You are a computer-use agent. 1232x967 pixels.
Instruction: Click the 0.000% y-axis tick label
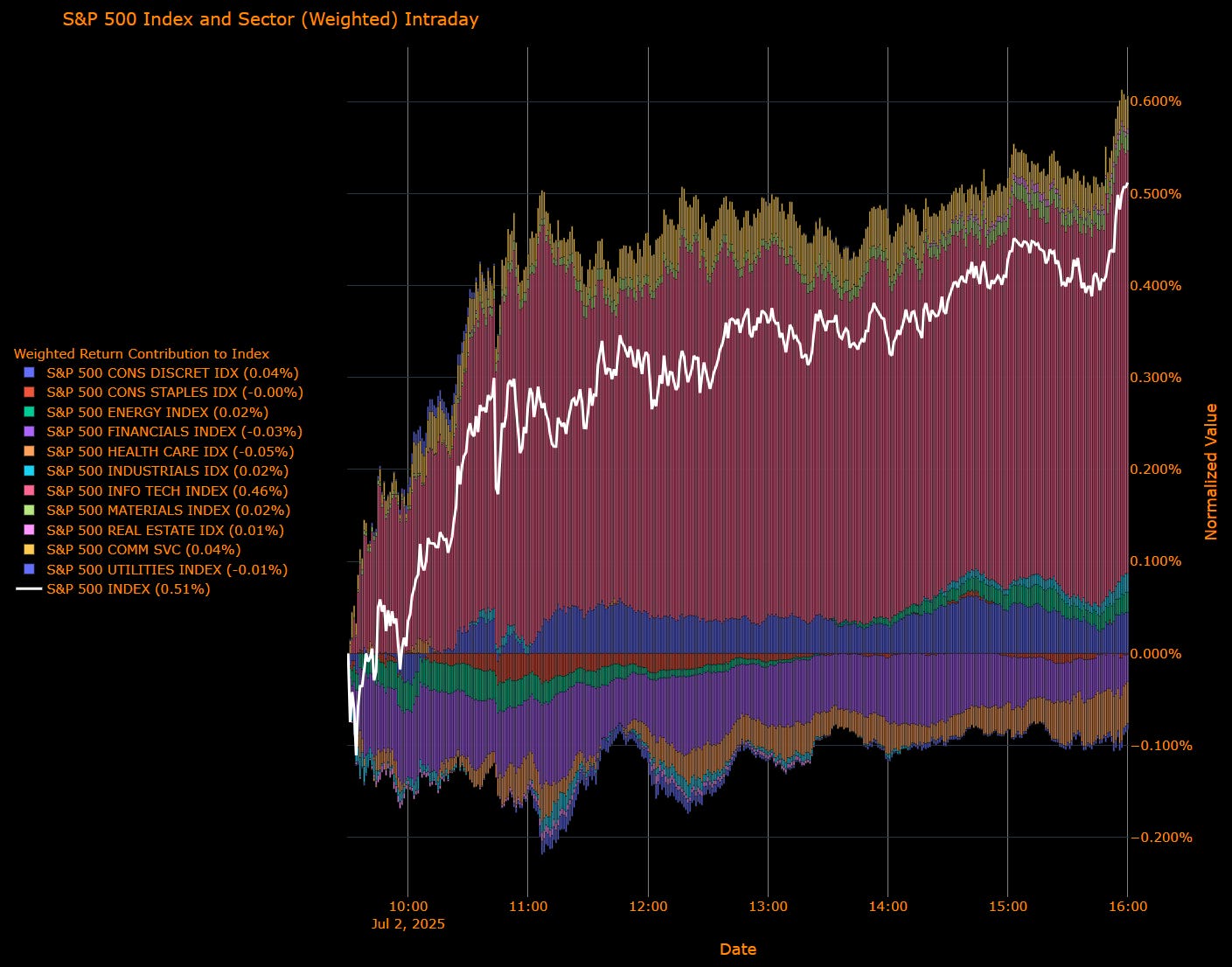tap(1156, 654)
